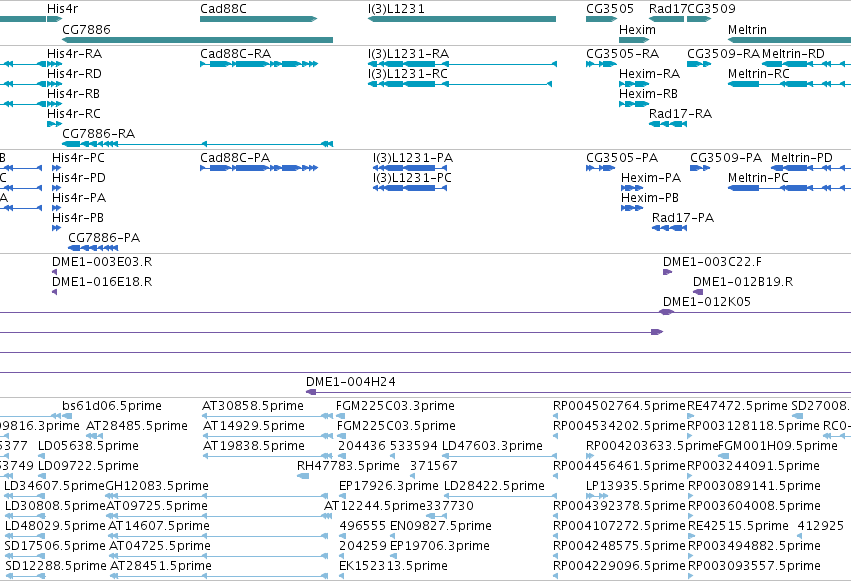Screen dimensions: 851x581
Task: Open the CG3505-PA protein label
Action: pos(622,158)
